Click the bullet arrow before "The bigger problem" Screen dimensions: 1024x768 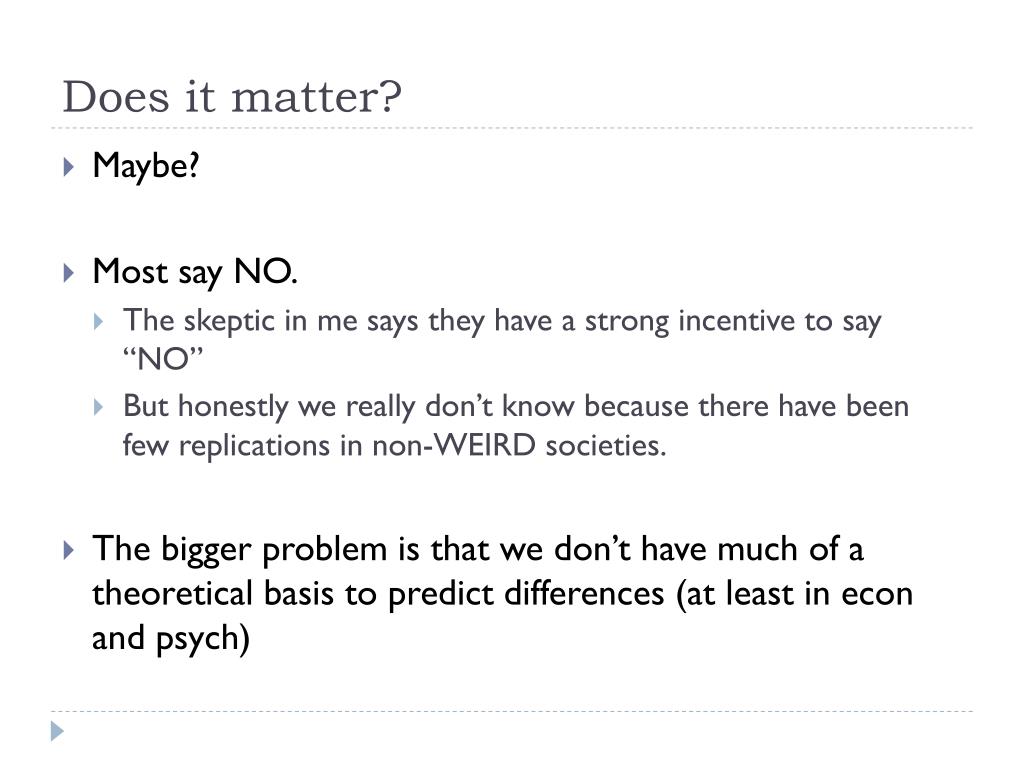69,550
